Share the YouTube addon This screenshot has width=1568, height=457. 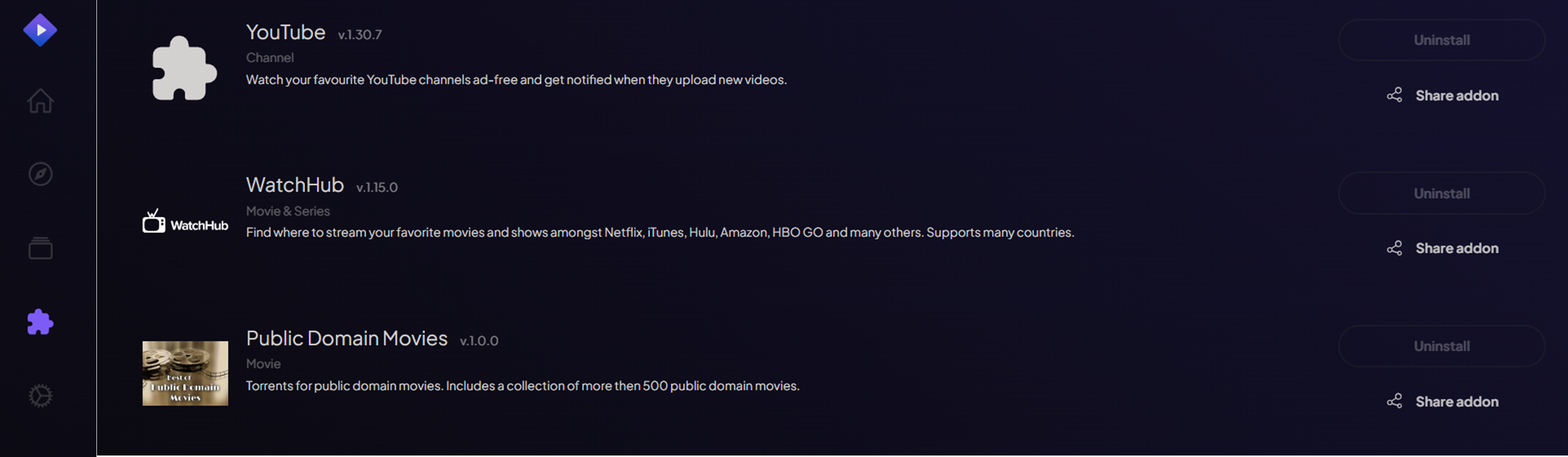1457,95
